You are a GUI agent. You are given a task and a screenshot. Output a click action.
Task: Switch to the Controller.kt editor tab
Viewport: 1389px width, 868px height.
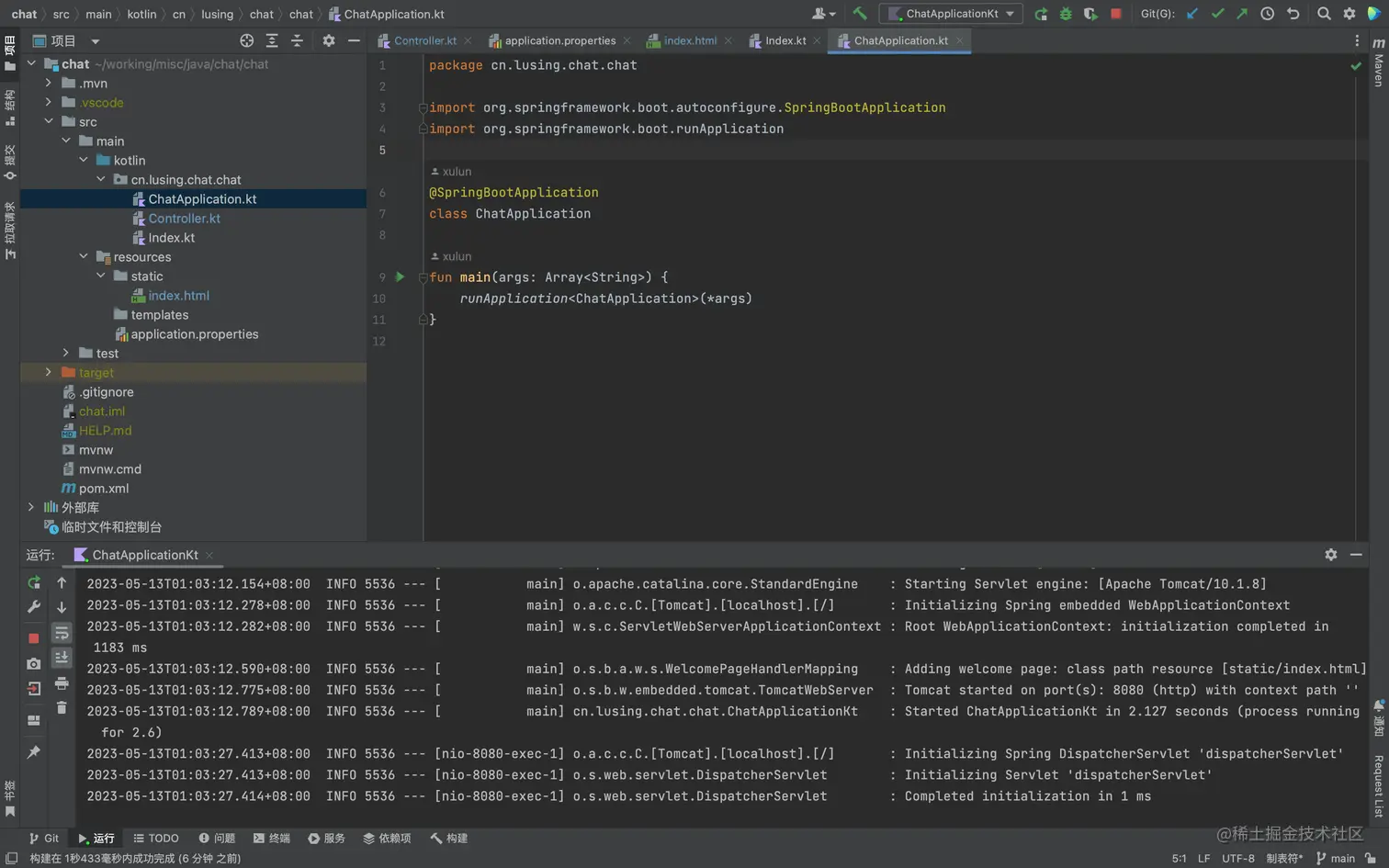click(x=424, y=40)
